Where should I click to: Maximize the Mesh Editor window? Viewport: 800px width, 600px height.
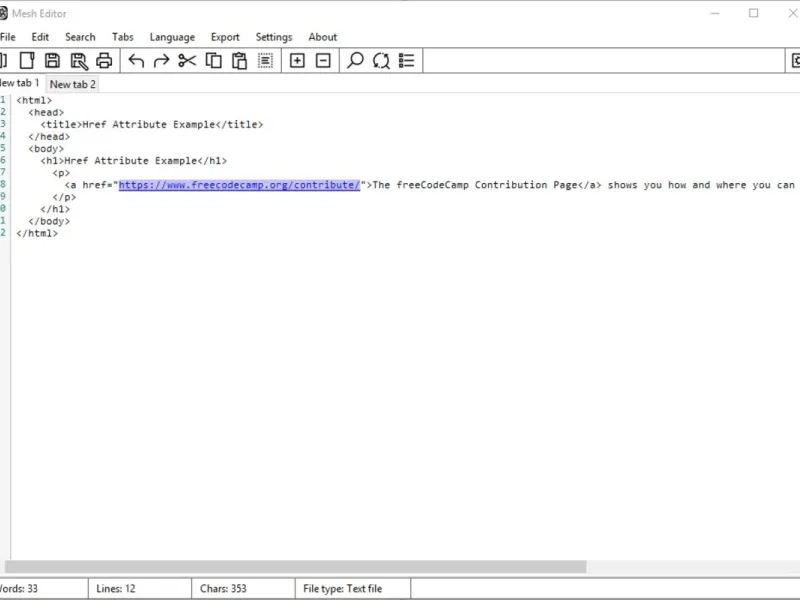(754, 13)
